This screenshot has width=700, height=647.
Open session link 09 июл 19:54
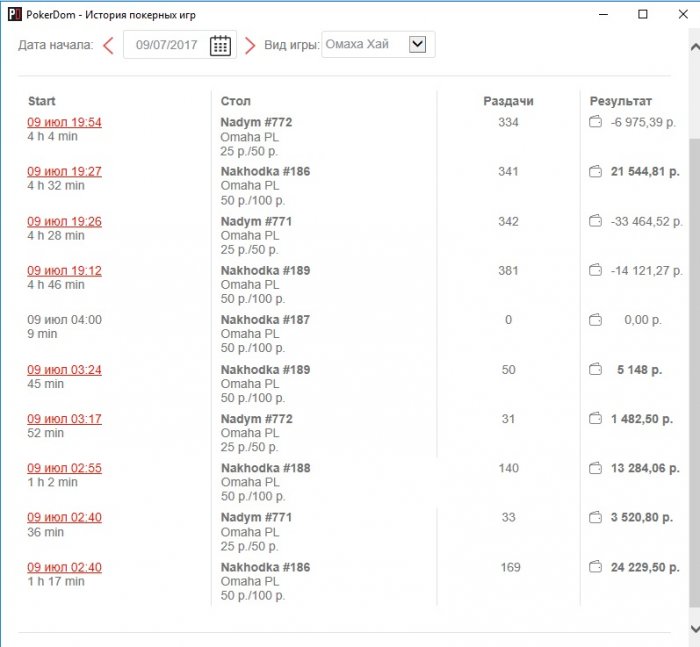(64, 122)
